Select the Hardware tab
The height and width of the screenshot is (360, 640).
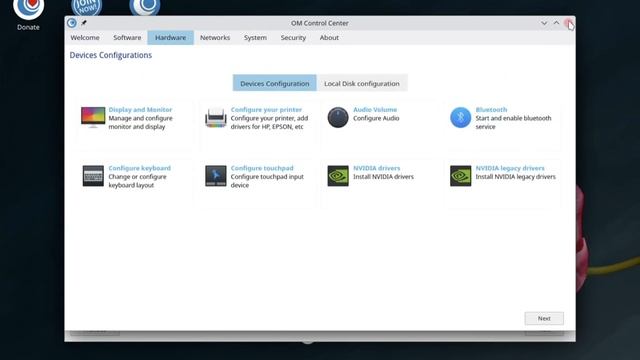[171, 38]
